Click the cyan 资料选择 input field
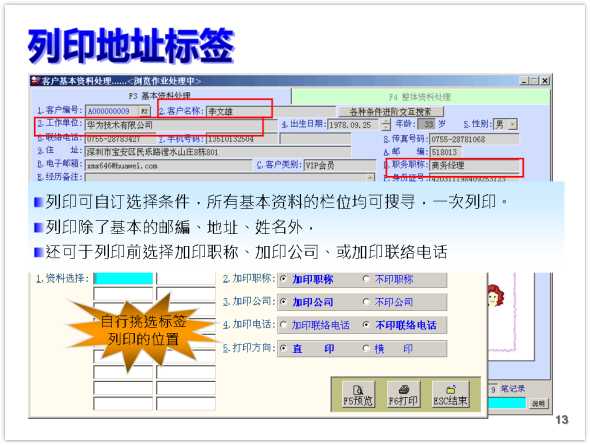Viewport: 590px width, 445px height. (123, 279)
